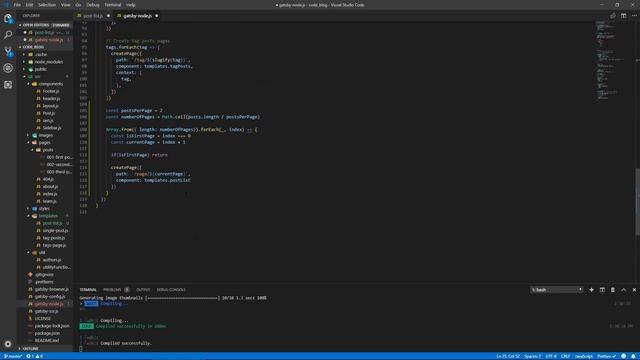Open the Extensions view

[x=8, y=84]
